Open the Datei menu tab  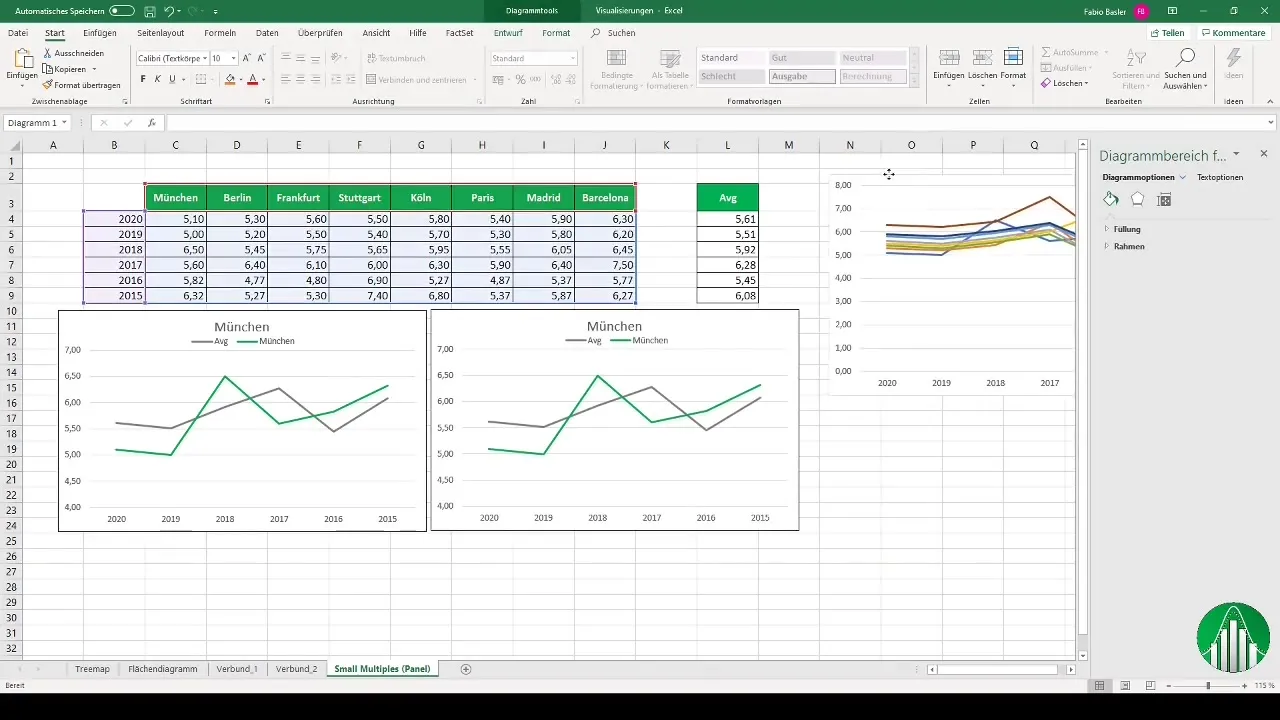tap(18, 33)
